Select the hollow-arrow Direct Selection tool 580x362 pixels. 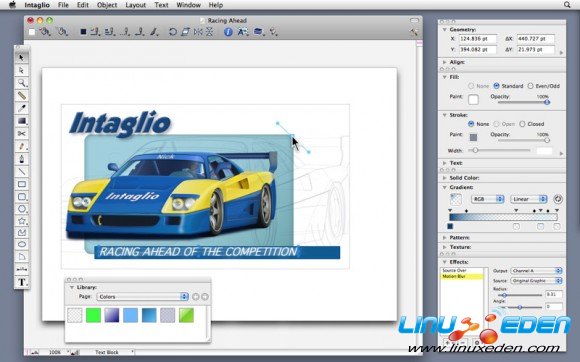click(22, 70)
